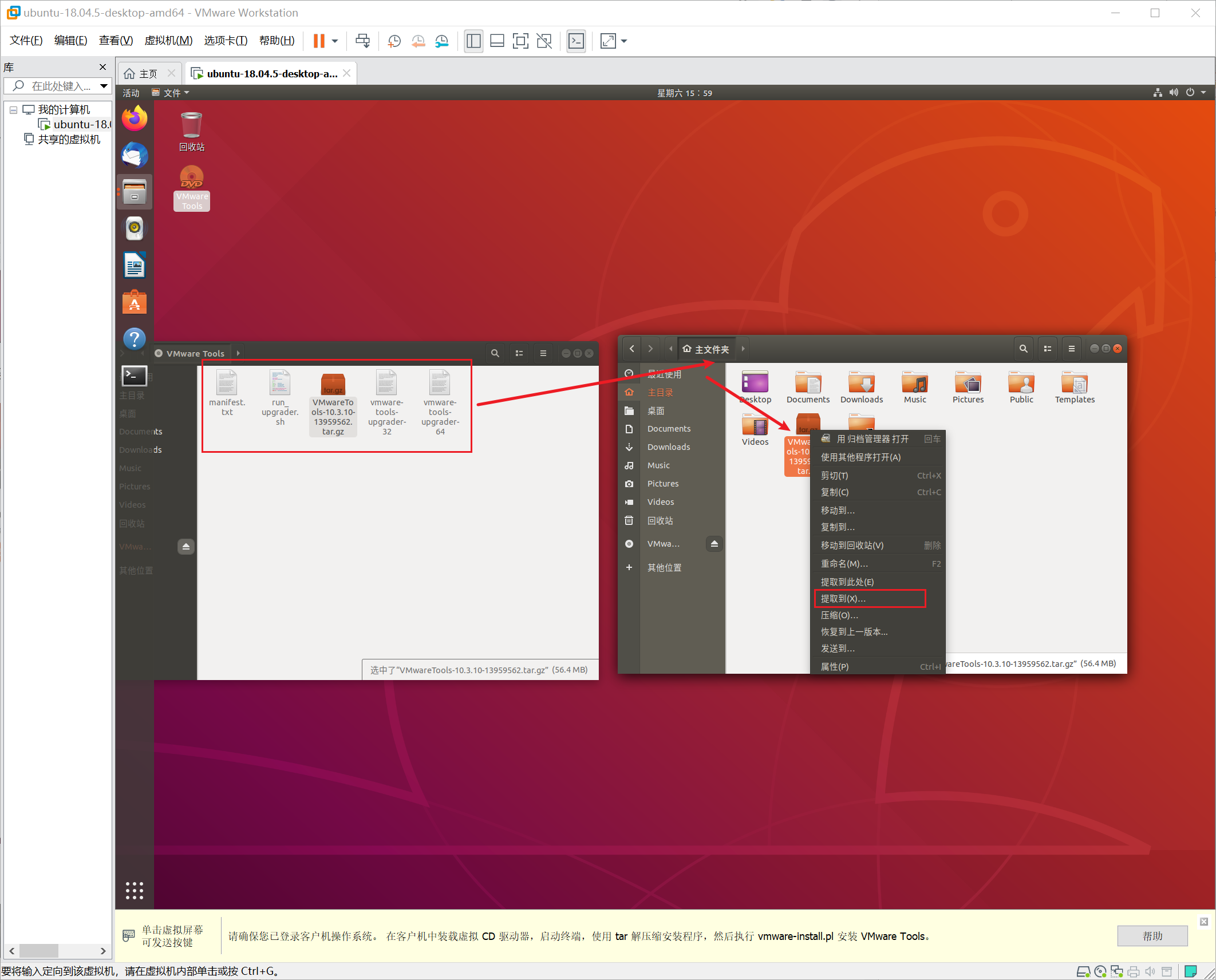Open LibreOffice Writer from the dock
This screenshot has width=1216, height=980.
(135, 265)
